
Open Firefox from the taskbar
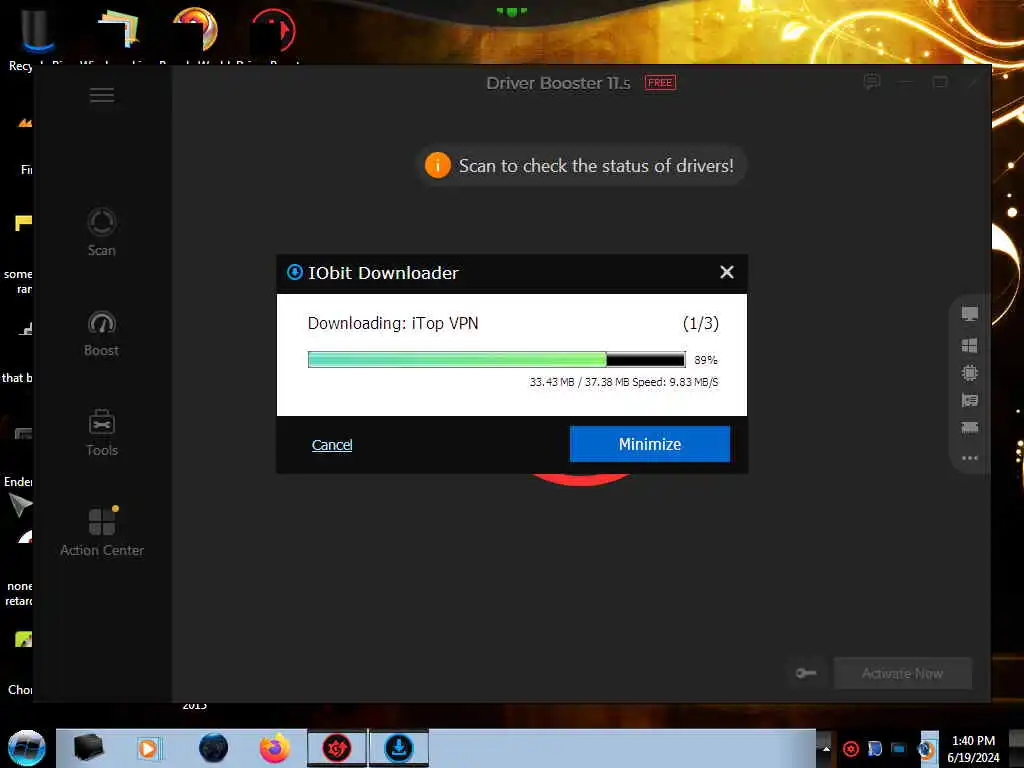tap(274, 748)
